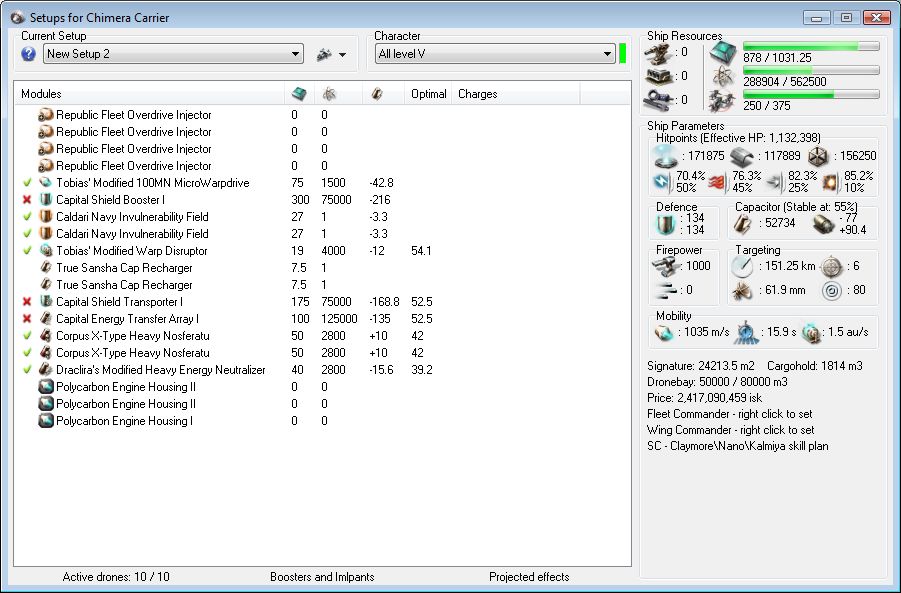Click the CPU column header icon
The width and height of the screenshot is (901, 593).
tap(299, 94)
